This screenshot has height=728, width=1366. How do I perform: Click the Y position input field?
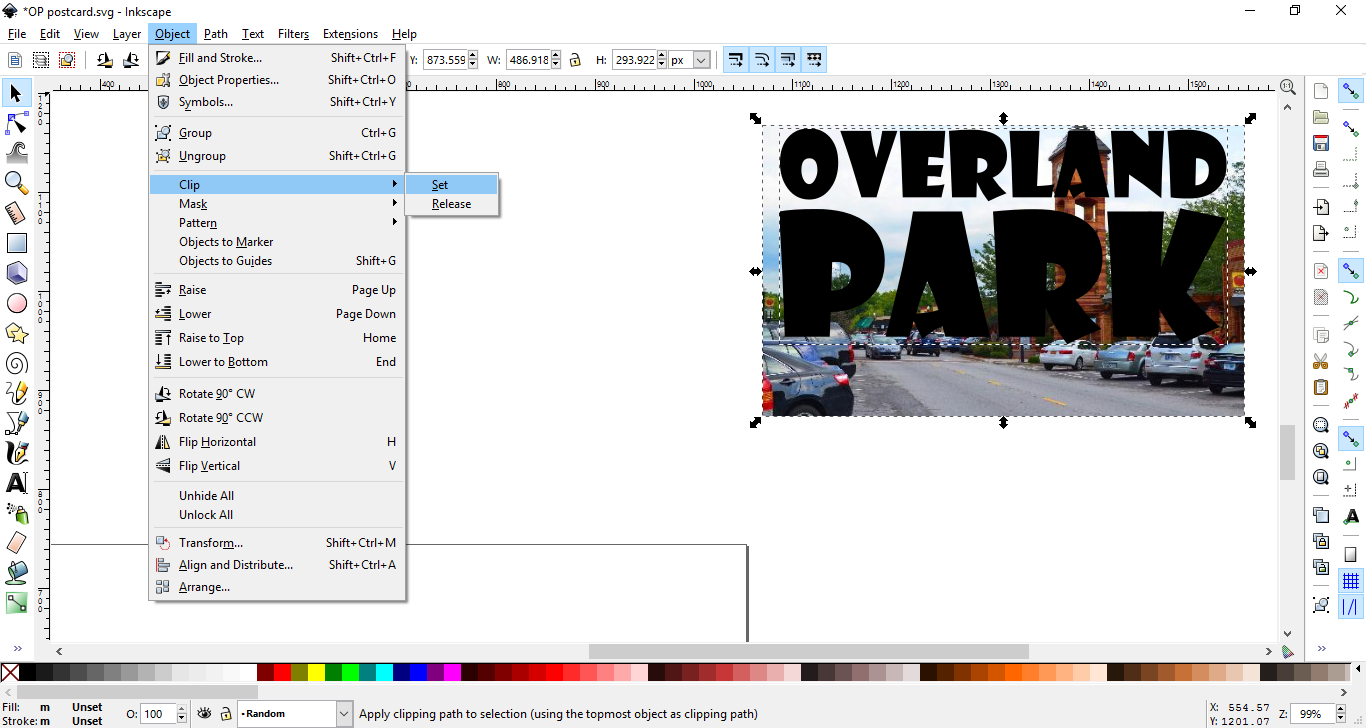[446, 60]
